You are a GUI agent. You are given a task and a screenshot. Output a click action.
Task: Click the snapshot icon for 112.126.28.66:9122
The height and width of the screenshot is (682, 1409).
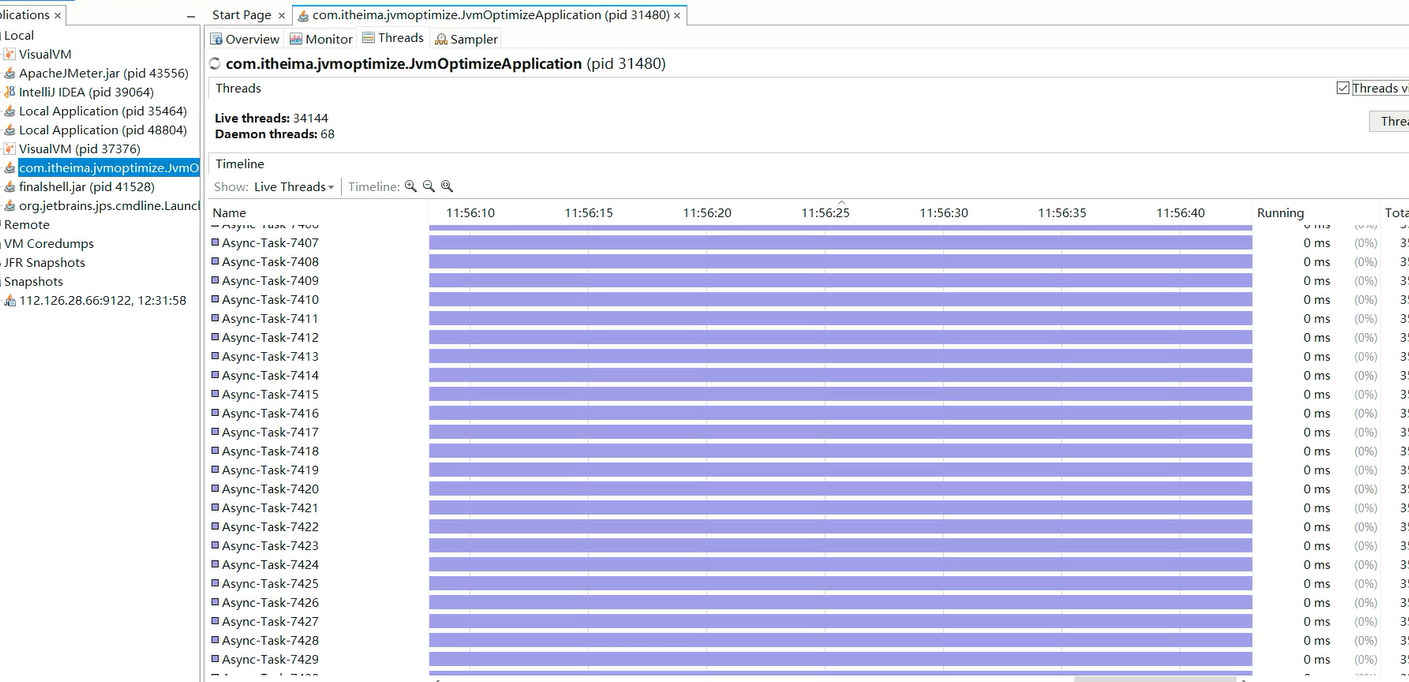10,300
